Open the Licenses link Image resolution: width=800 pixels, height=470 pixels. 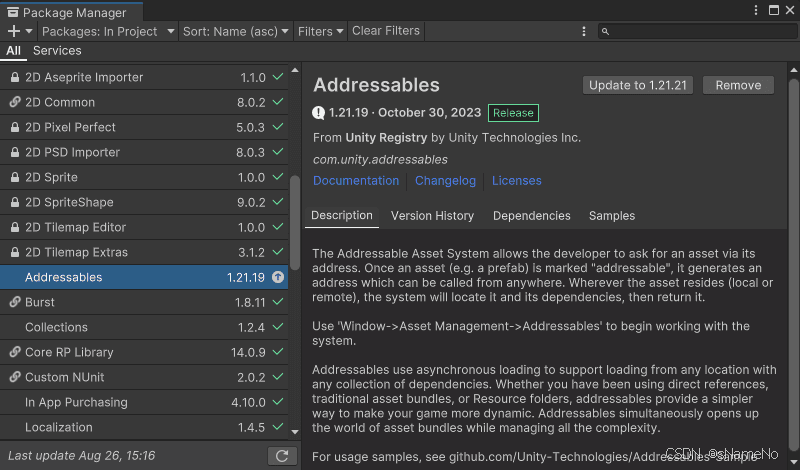pos(516,181)
